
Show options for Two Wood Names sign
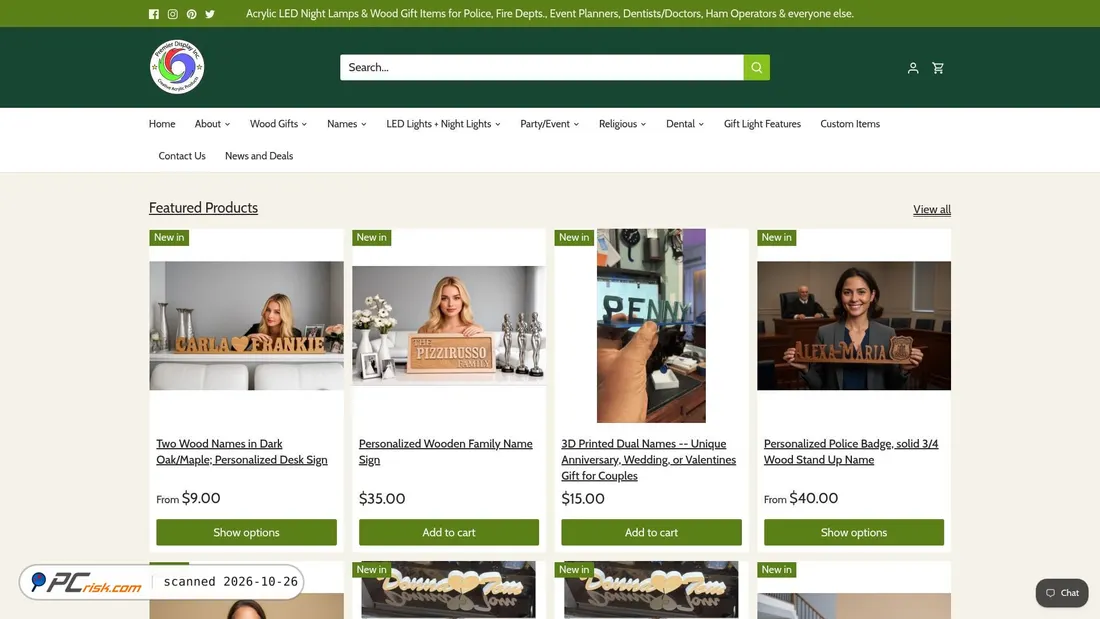[246, 532]
